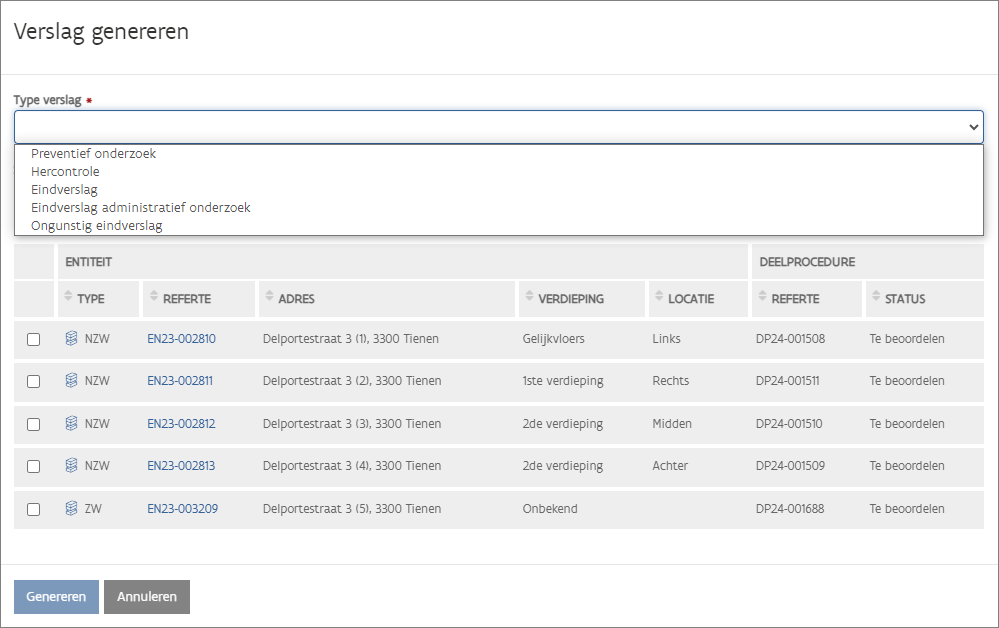Sort by Status column arrows
This screenshot has width=999, height=628.
click(875, 298)
